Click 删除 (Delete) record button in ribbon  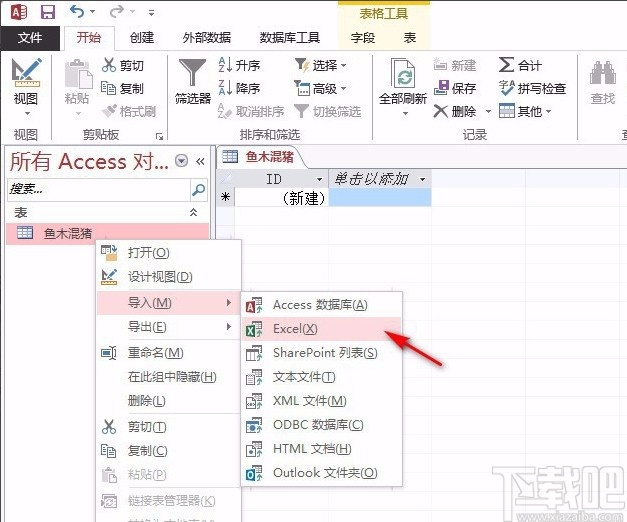coord(456,111)
